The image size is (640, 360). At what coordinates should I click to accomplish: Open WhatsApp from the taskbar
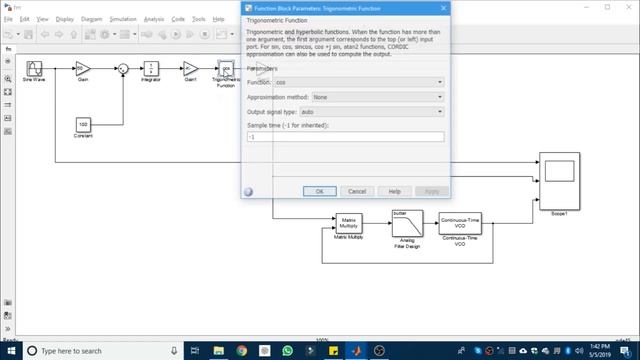287,351
